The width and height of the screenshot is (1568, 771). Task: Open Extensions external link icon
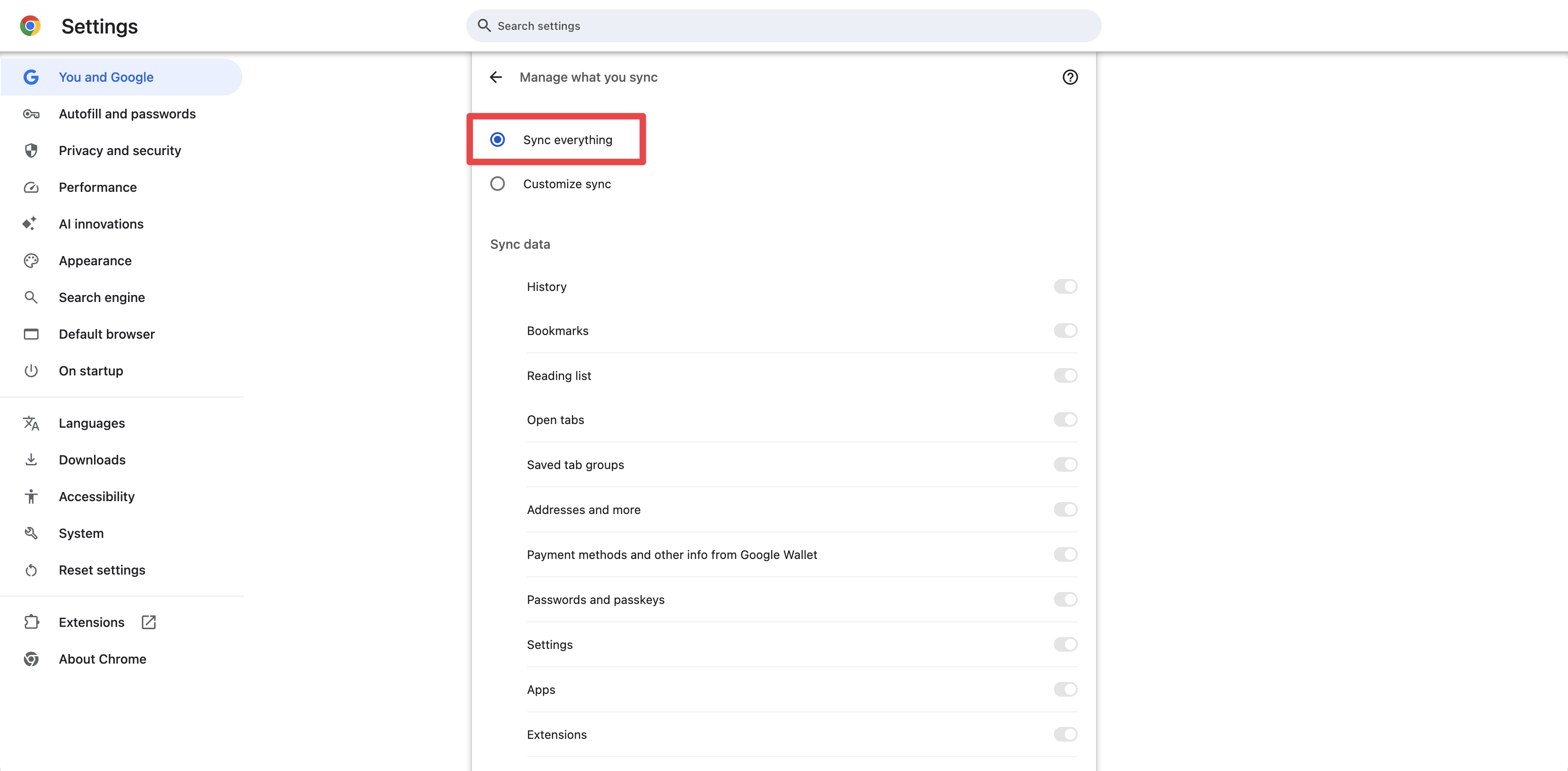point(149,622)
